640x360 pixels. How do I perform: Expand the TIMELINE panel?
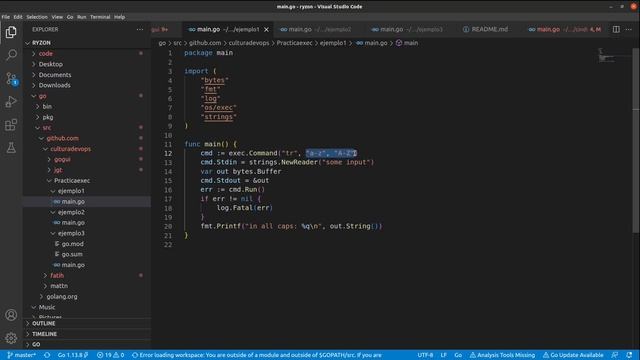(87, 334)
